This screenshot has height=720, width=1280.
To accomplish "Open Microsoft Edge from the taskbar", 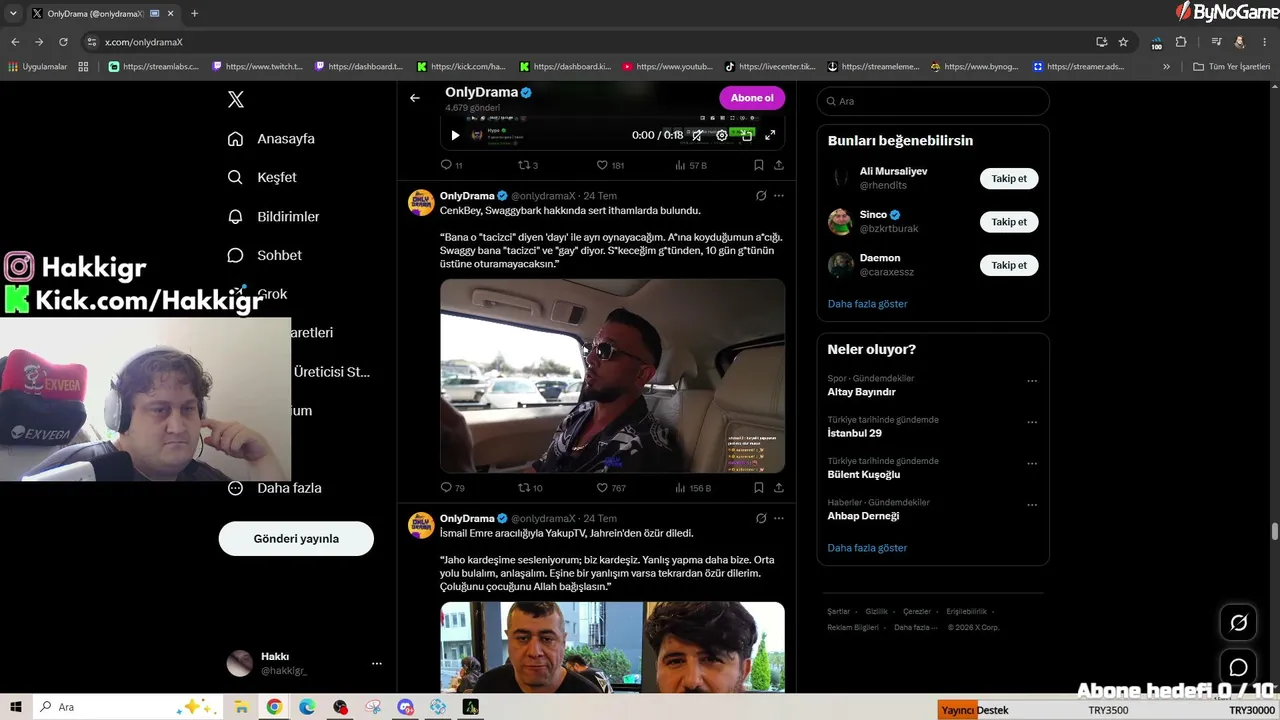I will point(307,707).
